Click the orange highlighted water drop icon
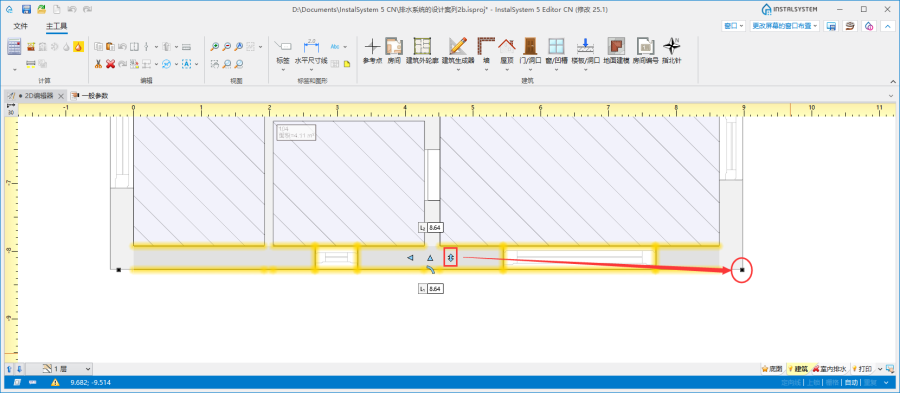Screen dimensions: 900x393 pyautogui.click(x=79, y=46)
